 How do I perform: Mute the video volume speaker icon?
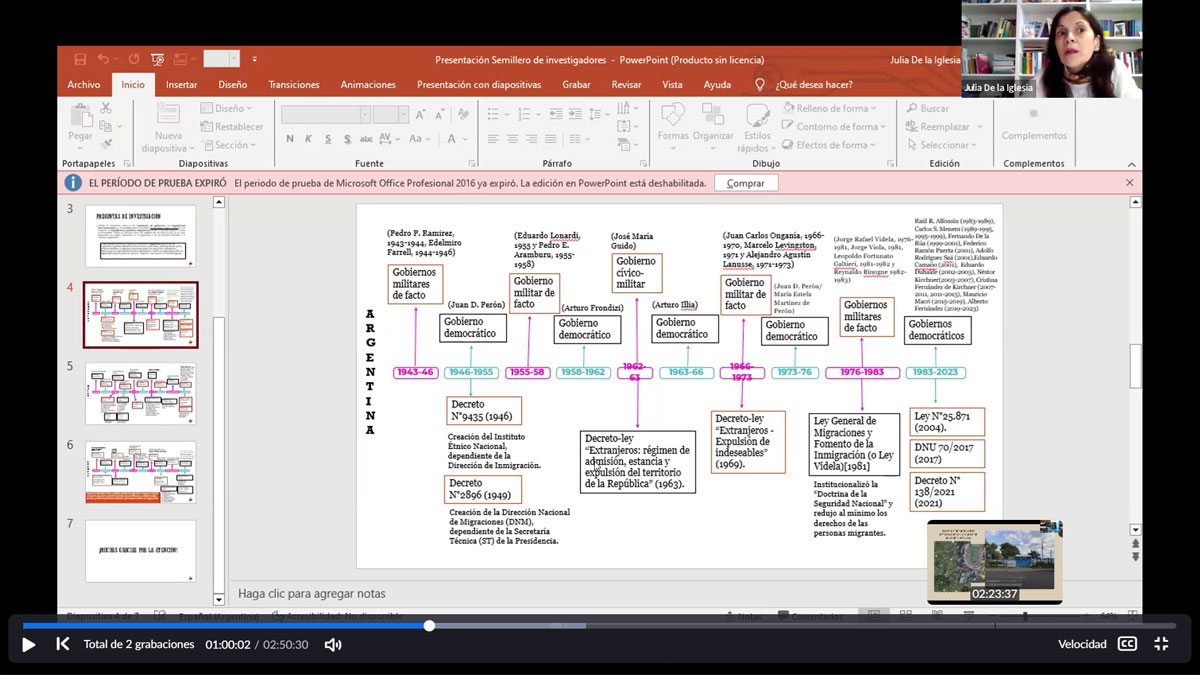[333, 645]
